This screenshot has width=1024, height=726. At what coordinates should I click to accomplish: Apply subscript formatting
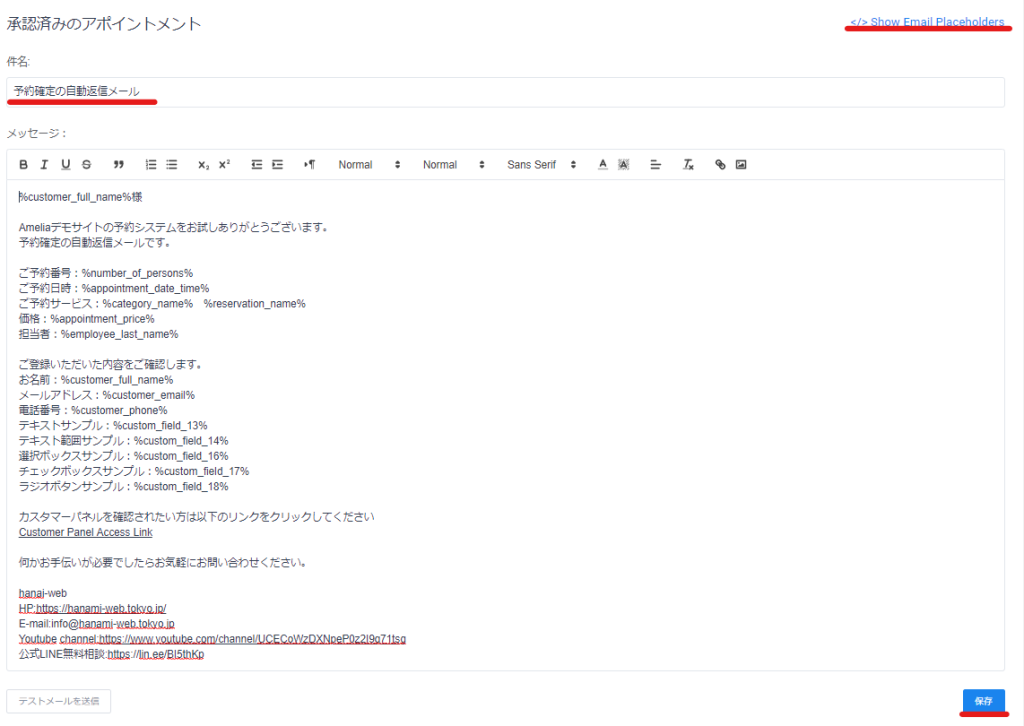(x=204, y=165)
